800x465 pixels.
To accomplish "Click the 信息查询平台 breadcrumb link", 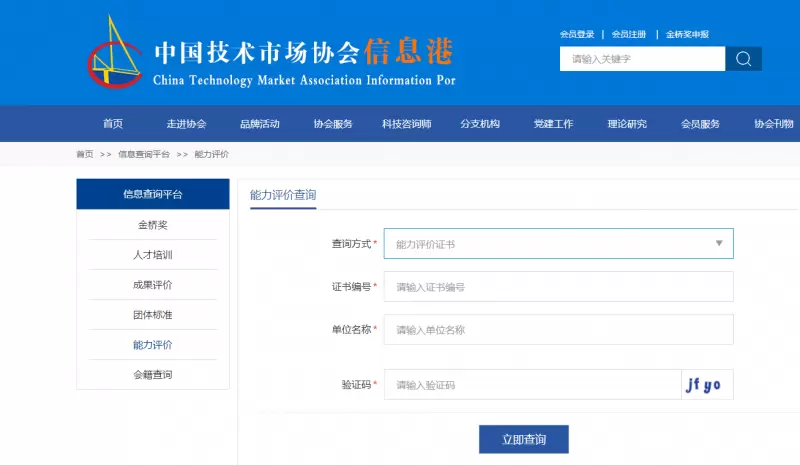I will [x=144, y=155].
